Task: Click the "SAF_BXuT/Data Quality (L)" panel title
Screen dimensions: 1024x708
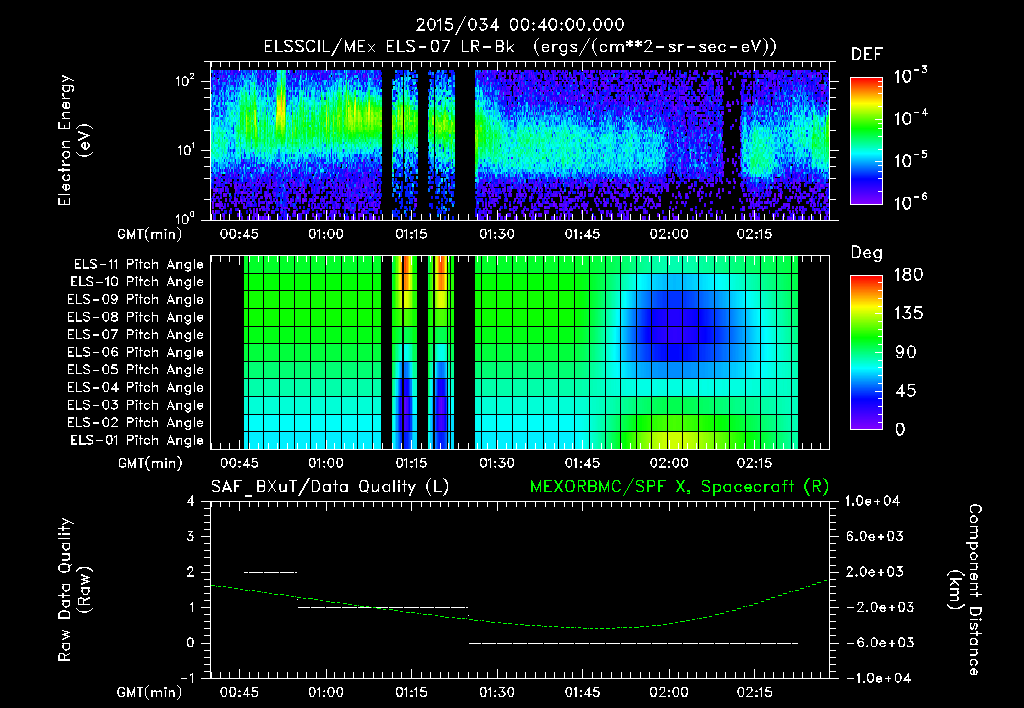Action: 330,487
